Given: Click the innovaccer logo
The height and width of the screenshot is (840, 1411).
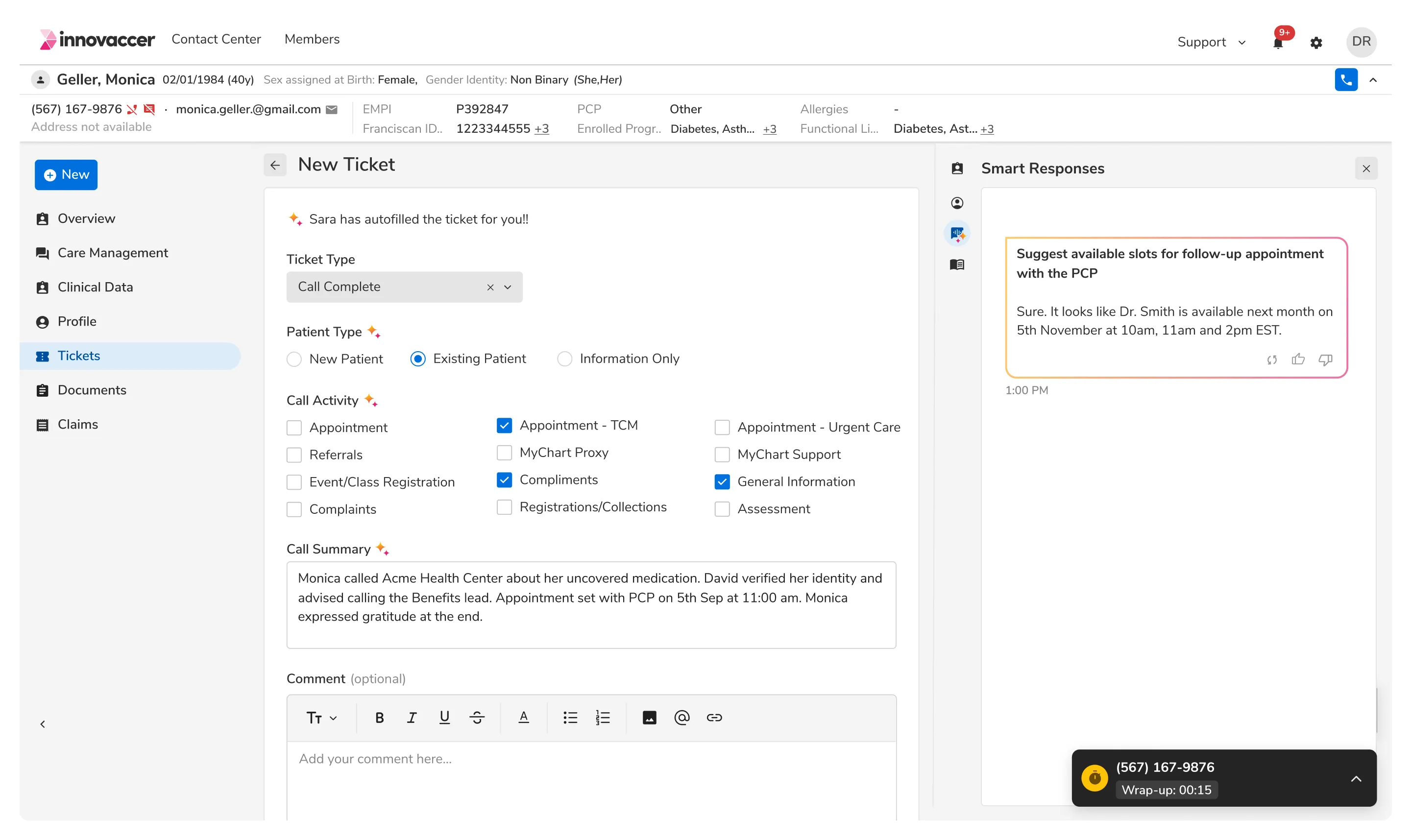Looking at the screenshot, I should pos(97,40).
